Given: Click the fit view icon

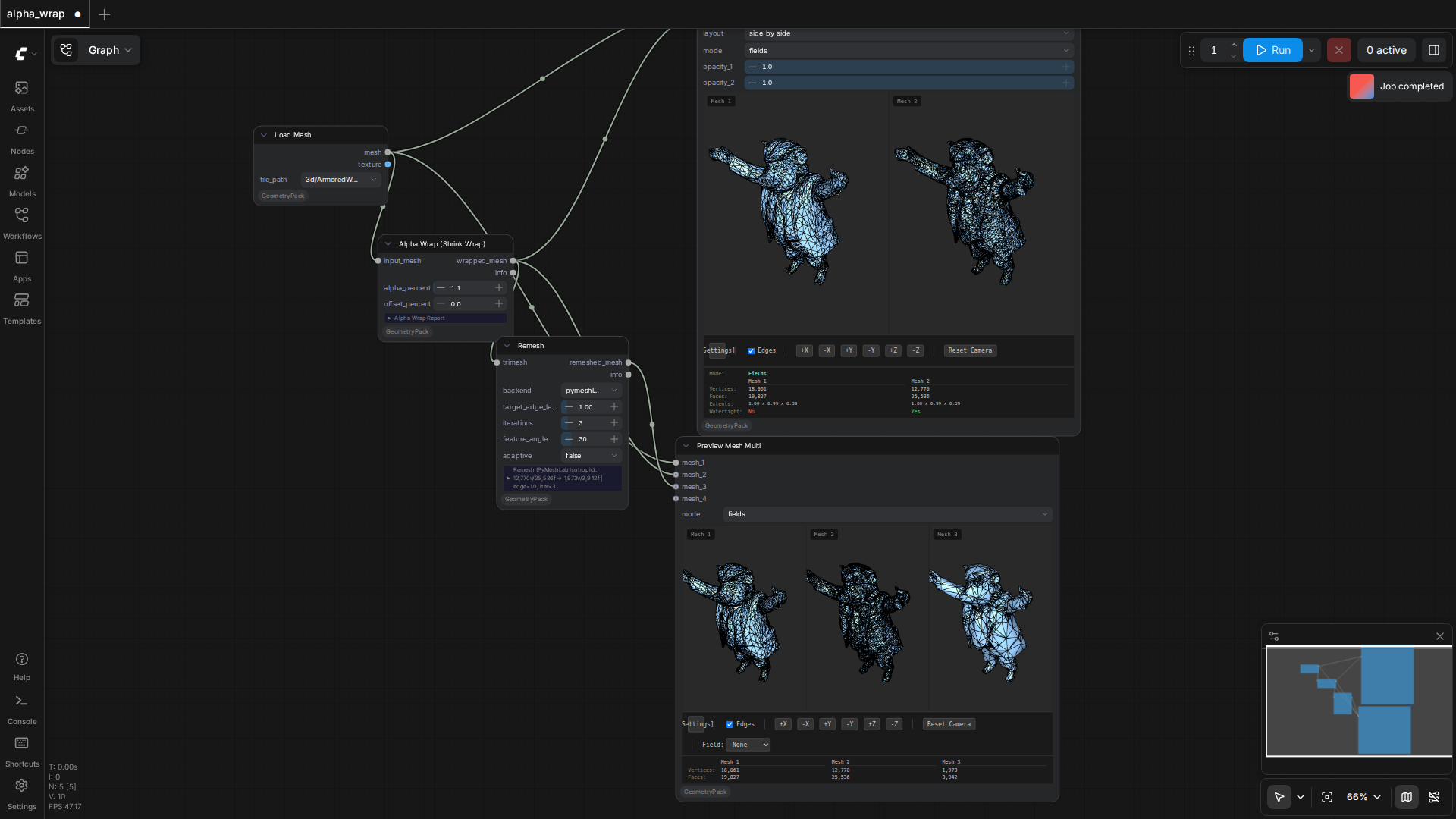Looking at the screenshot, I should tap(1327, 797).
